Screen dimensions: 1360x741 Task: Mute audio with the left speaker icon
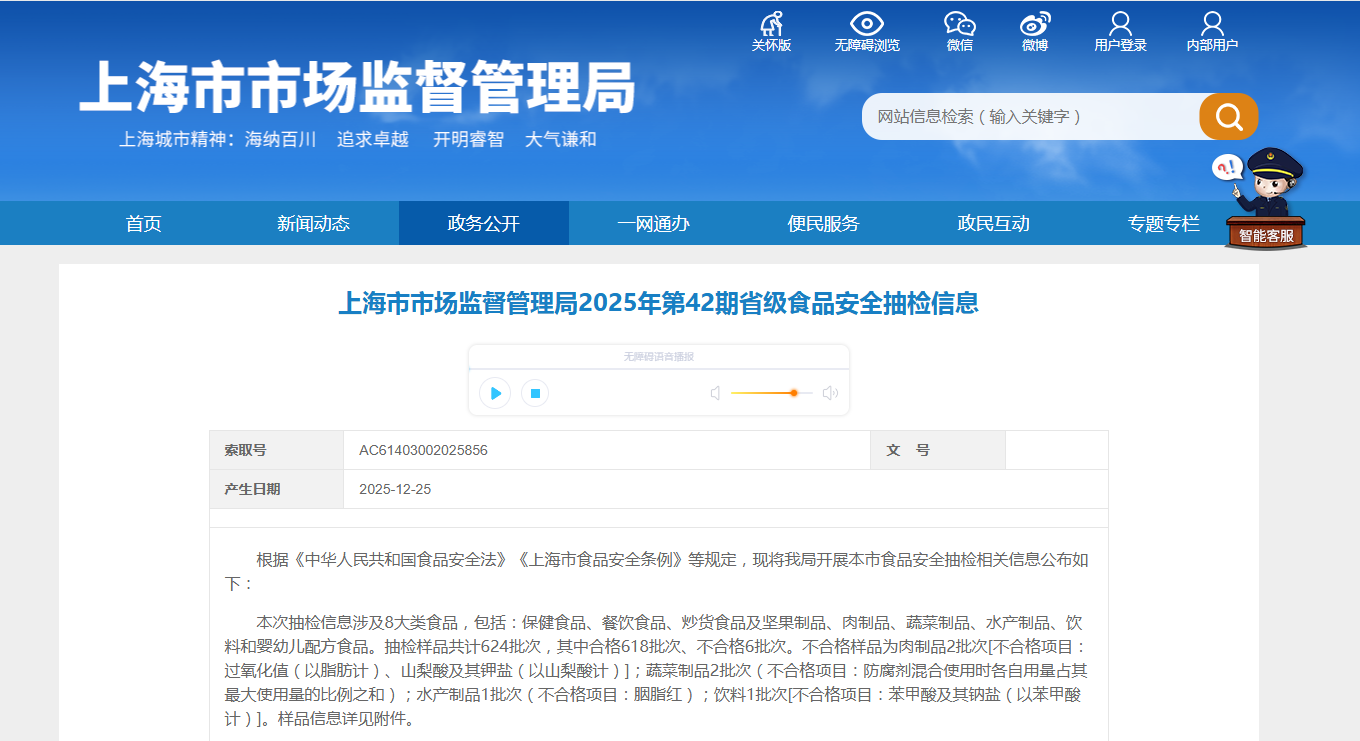[x=715, y=393]
